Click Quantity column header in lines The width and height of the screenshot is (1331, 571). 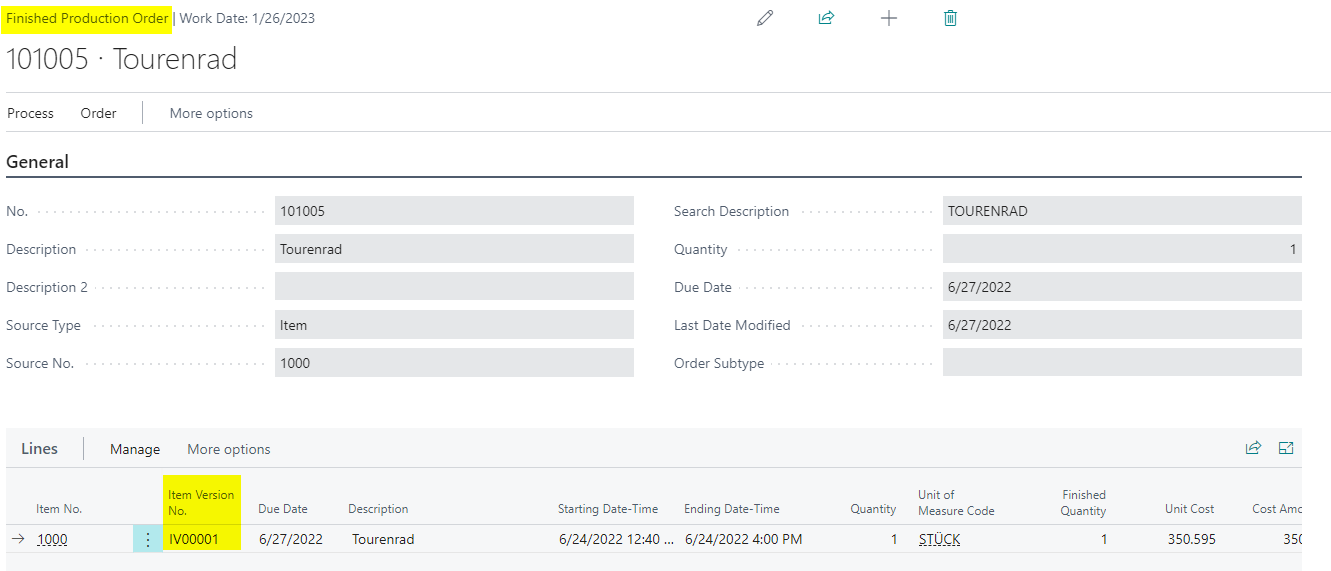(x=873, y=509)
